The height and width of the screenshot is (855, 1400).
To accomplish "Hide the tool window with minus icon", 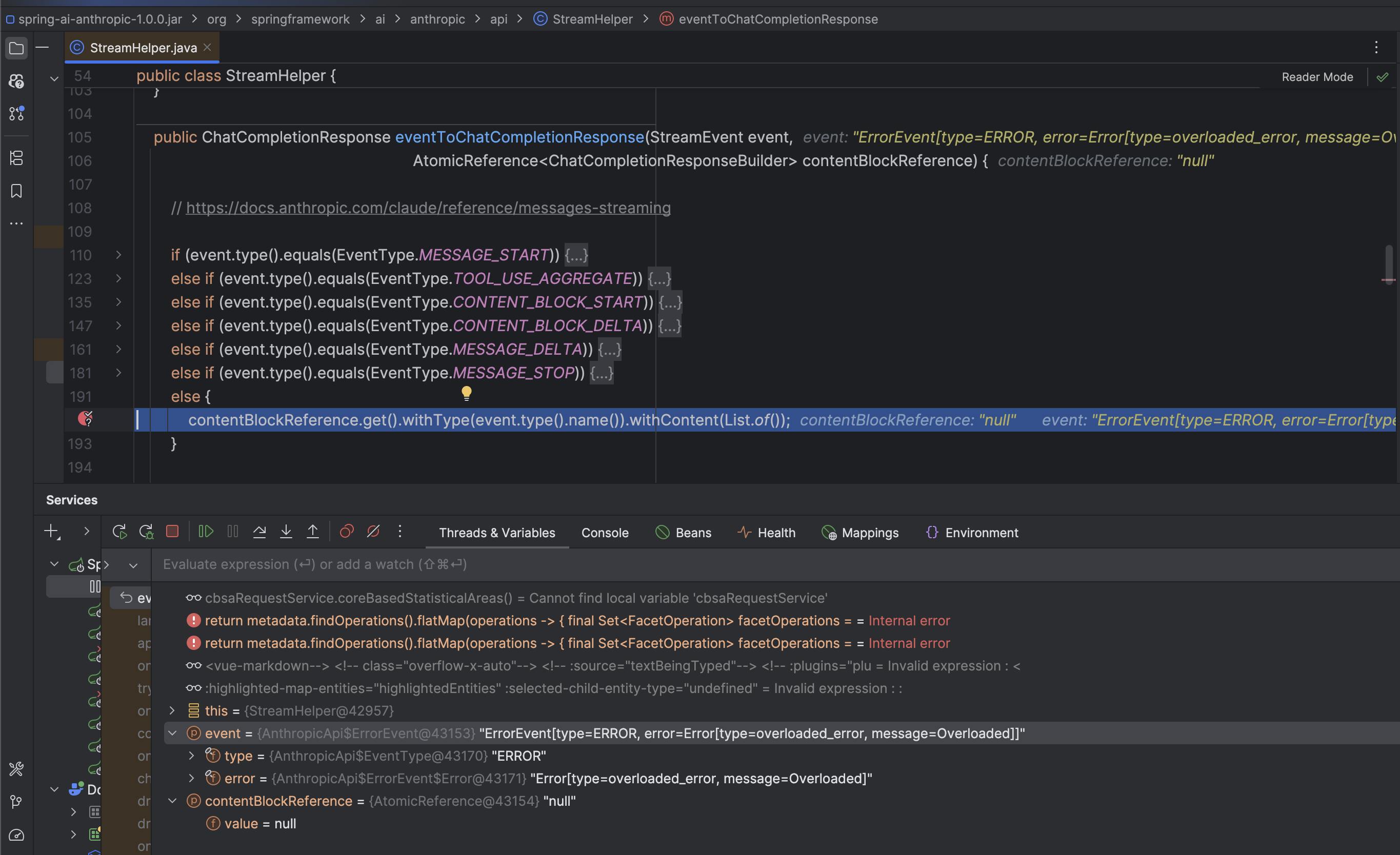I will click(x=42, y=47).
